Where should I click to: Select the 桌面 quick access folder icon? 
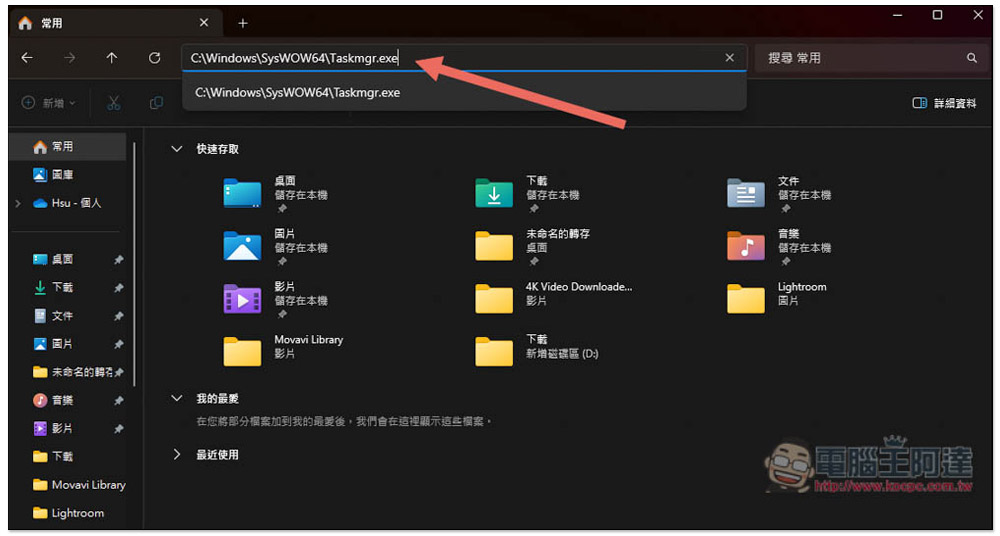click(242, 193)
